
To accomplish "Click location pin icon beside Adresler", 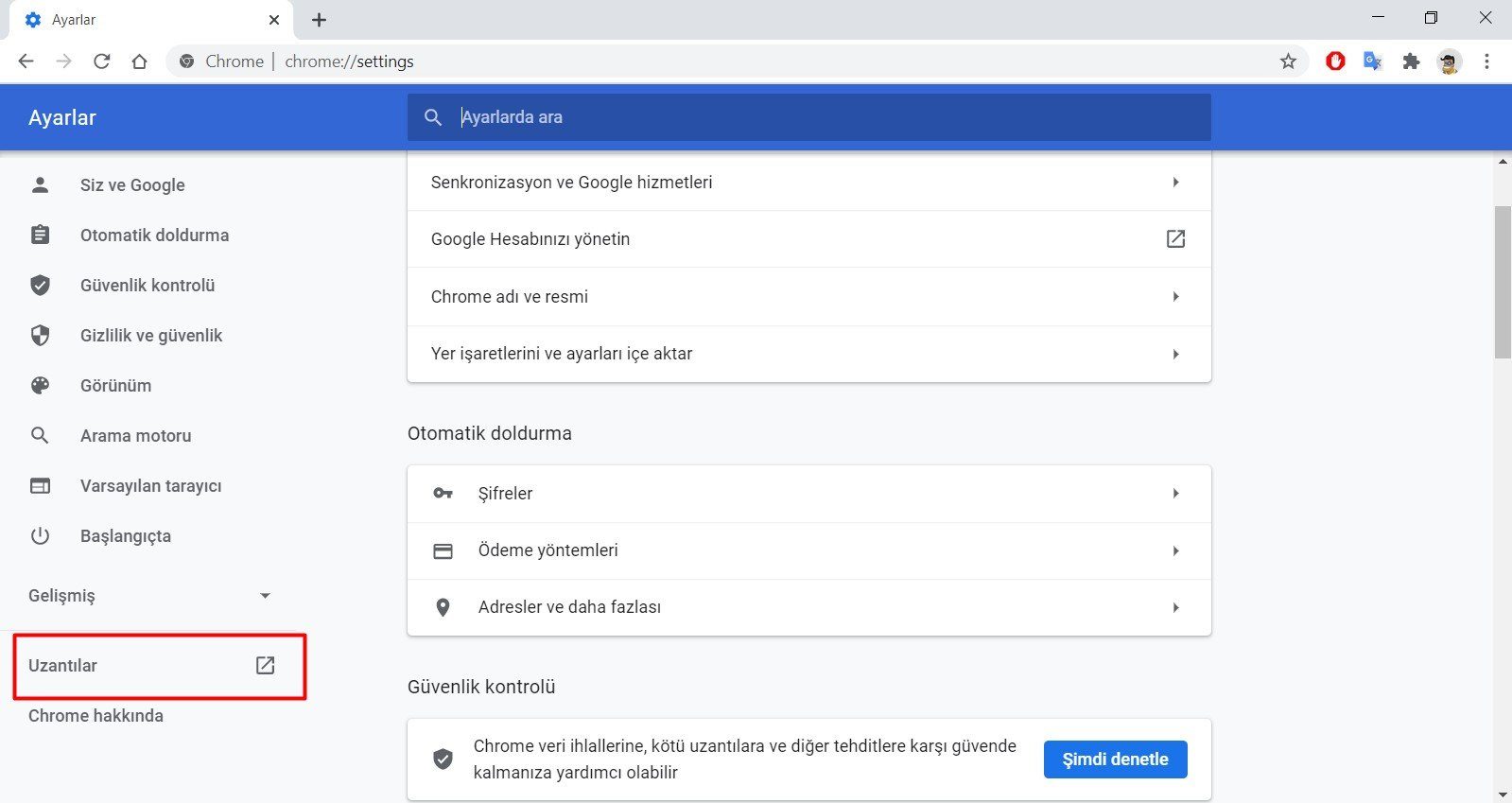I will pyautogui.click(x=443, y=607).
